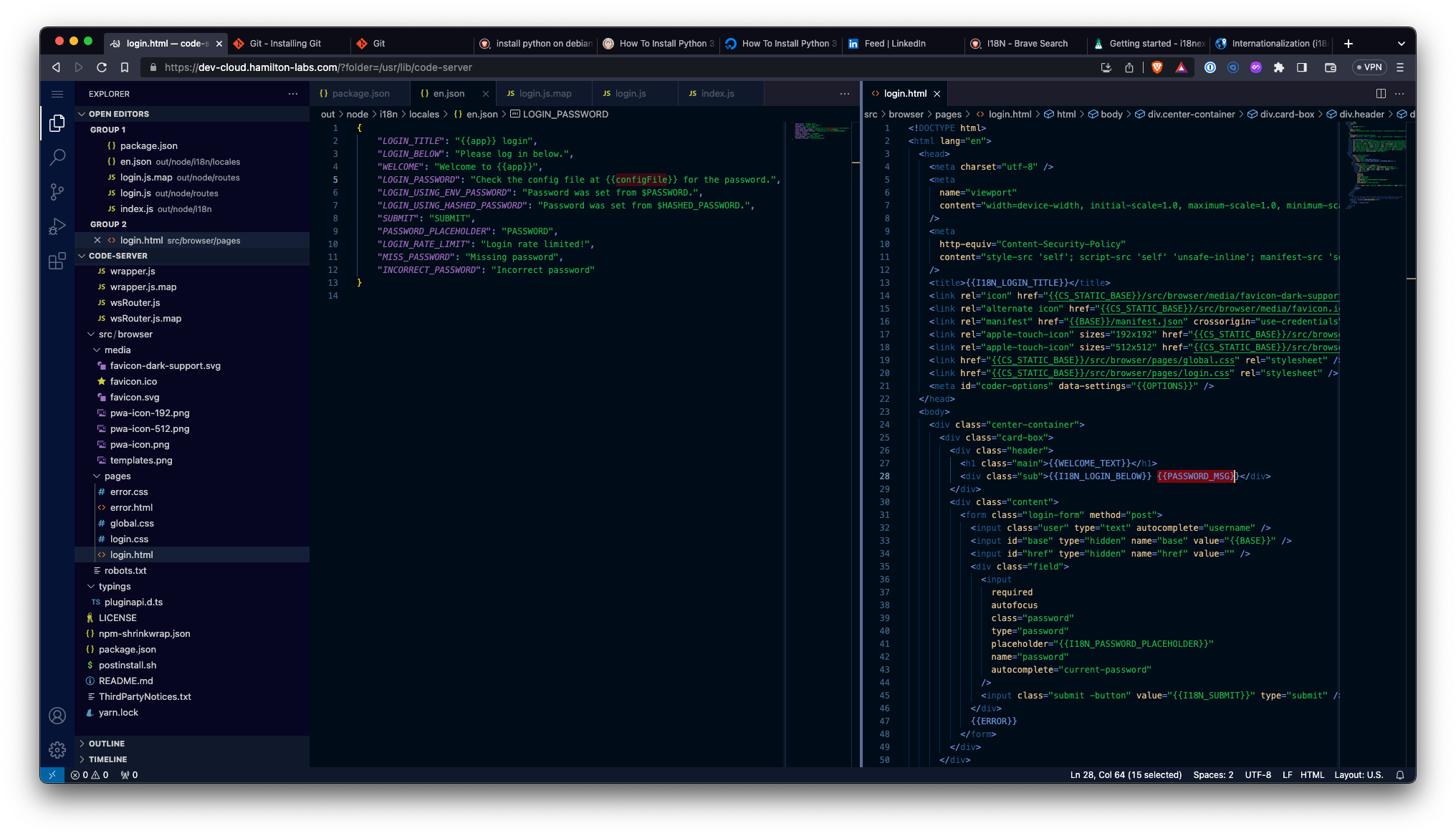Open the notifications bell in status bar

coord(1399,775)
